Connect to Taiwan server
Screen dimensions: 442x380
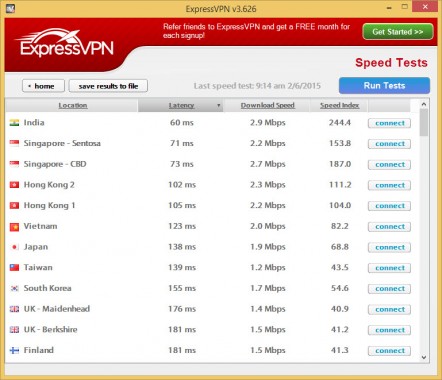389,268
